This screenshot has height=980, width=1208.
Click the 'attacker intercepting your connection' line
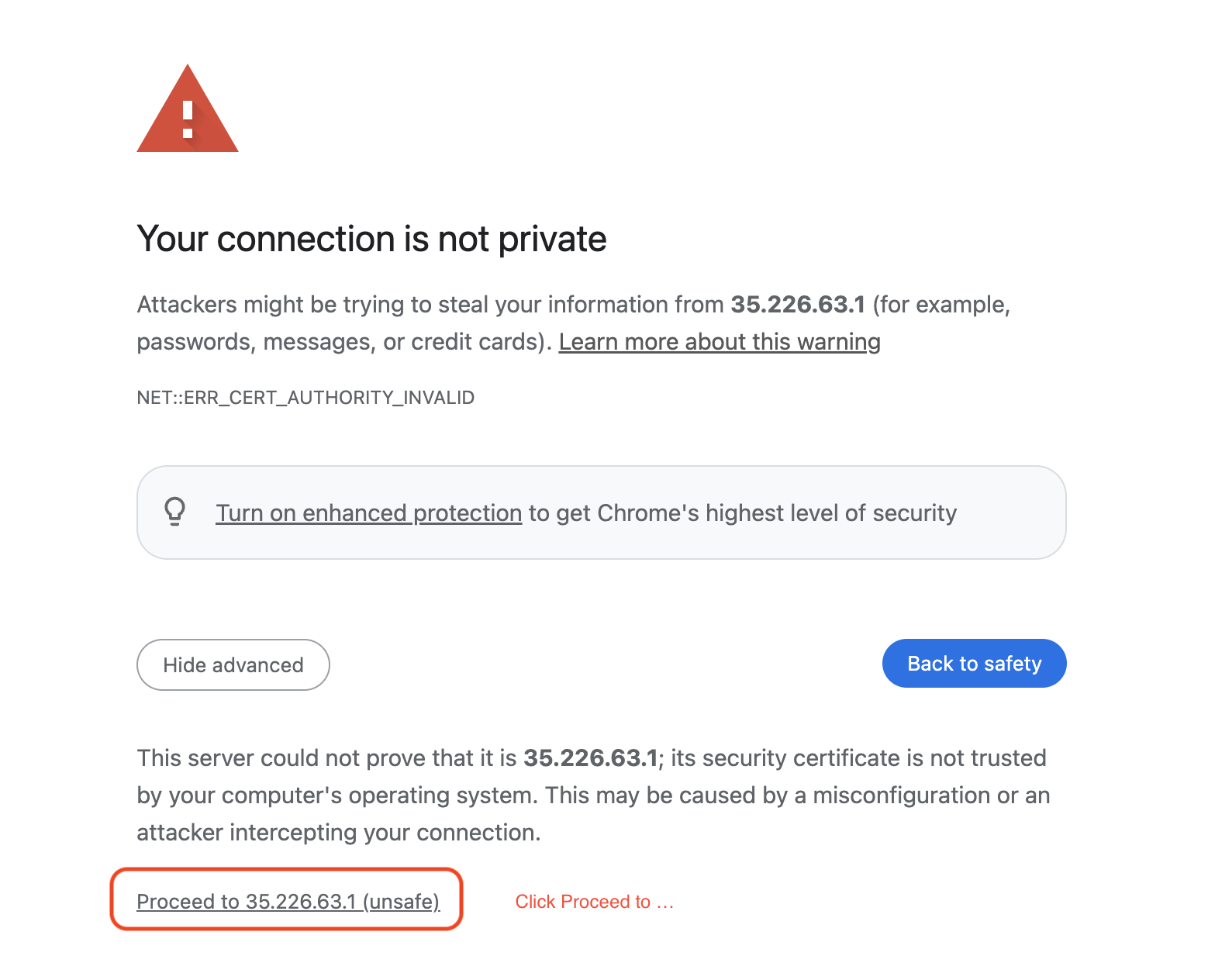[x=338, y=833]
